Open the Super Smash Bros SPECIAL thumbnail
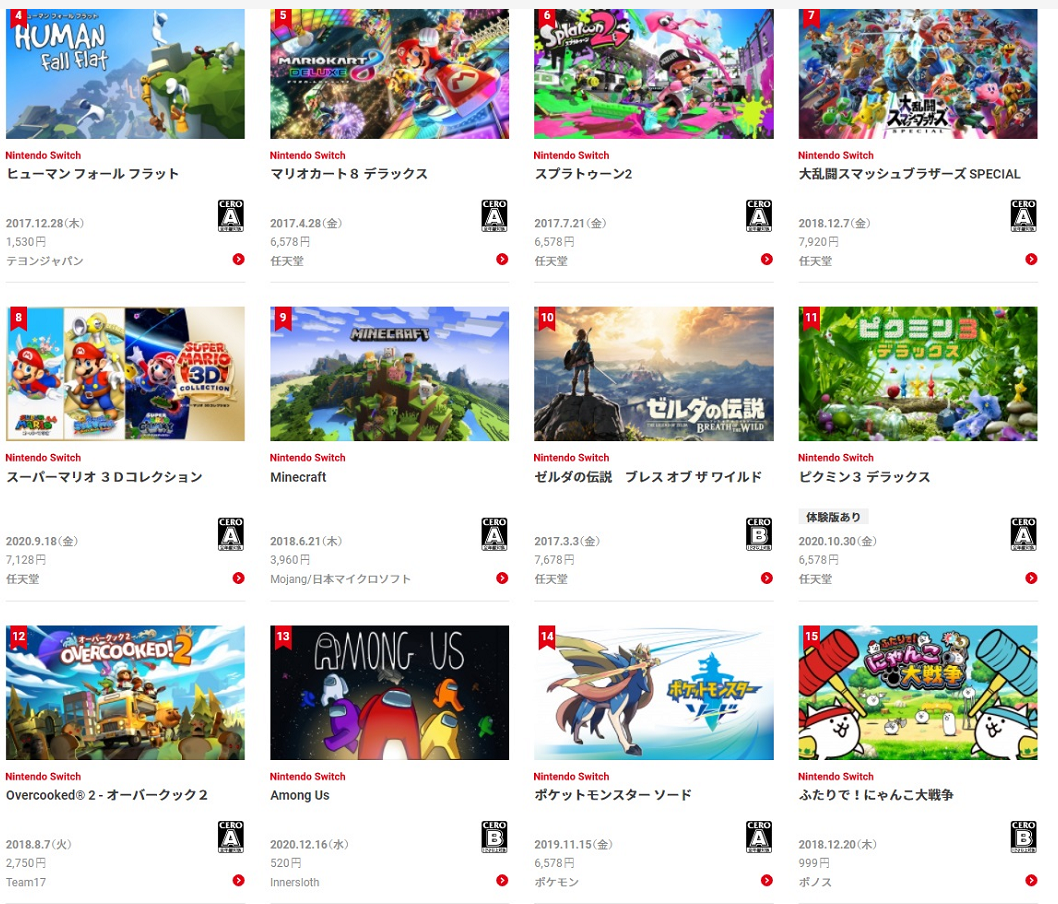The image size is (1058, 904). tap(918, 74)
